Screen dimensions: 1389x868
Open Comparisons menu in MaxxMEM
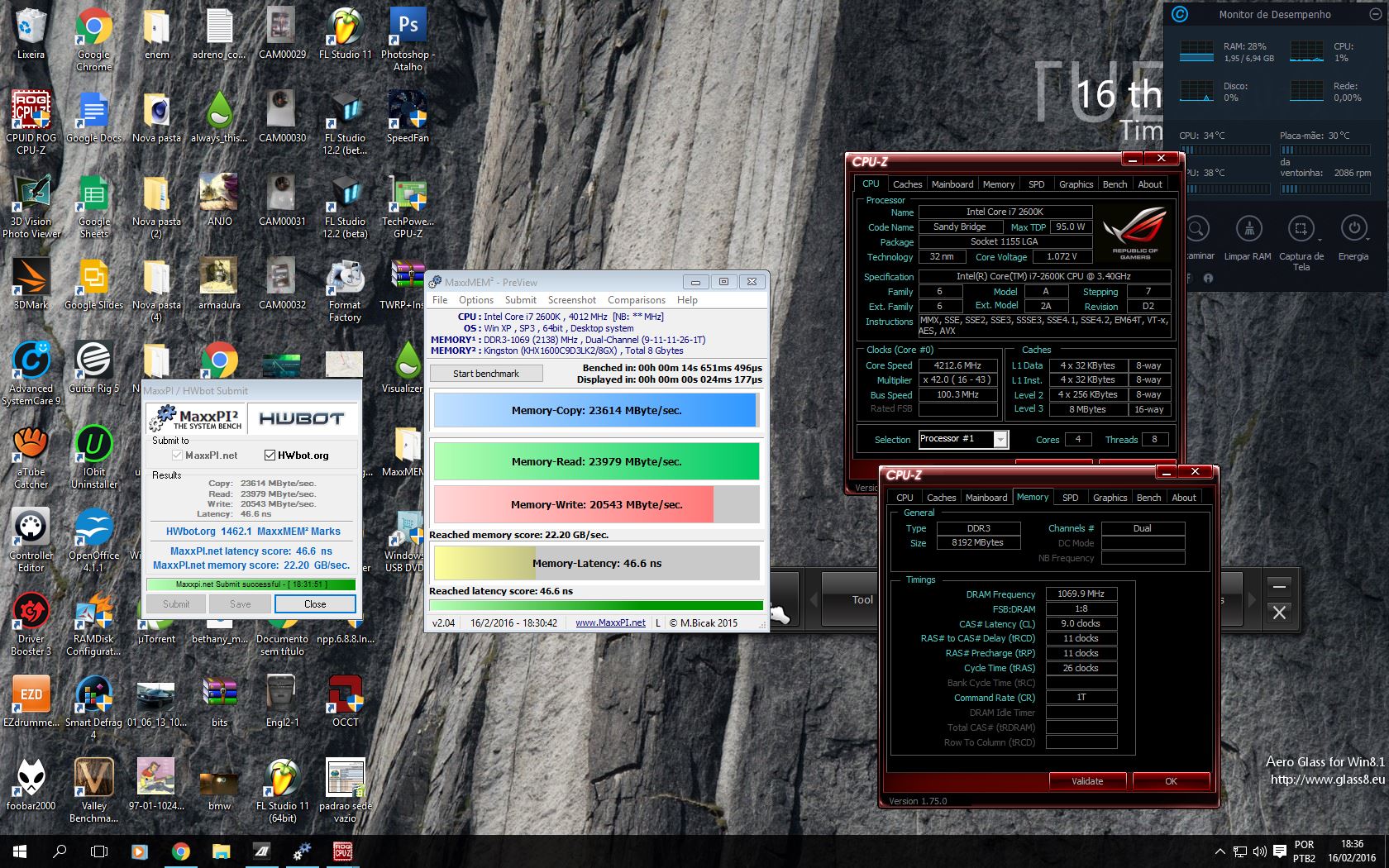click(x=637, y=300)
